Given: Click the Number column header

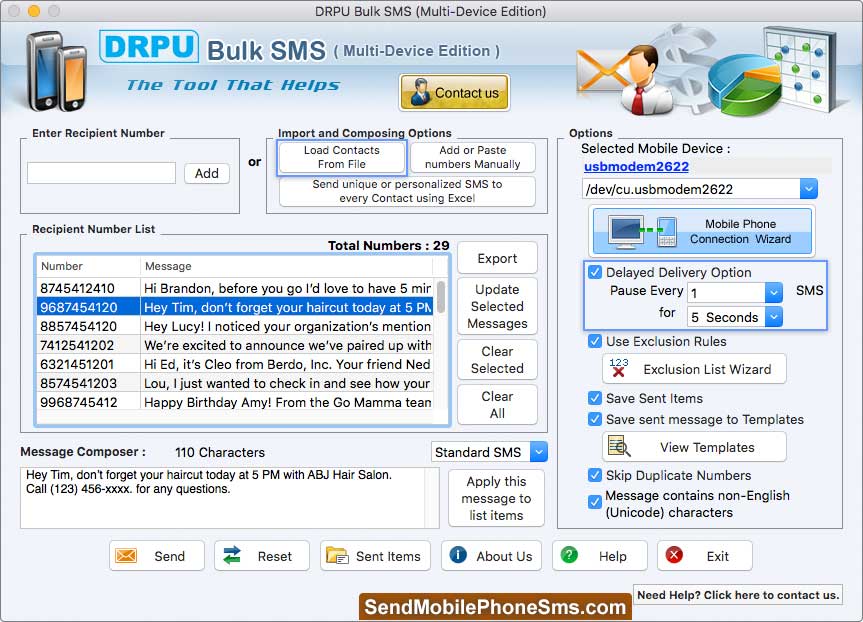Looking at the screenshot, I should (x=88, y=266).
